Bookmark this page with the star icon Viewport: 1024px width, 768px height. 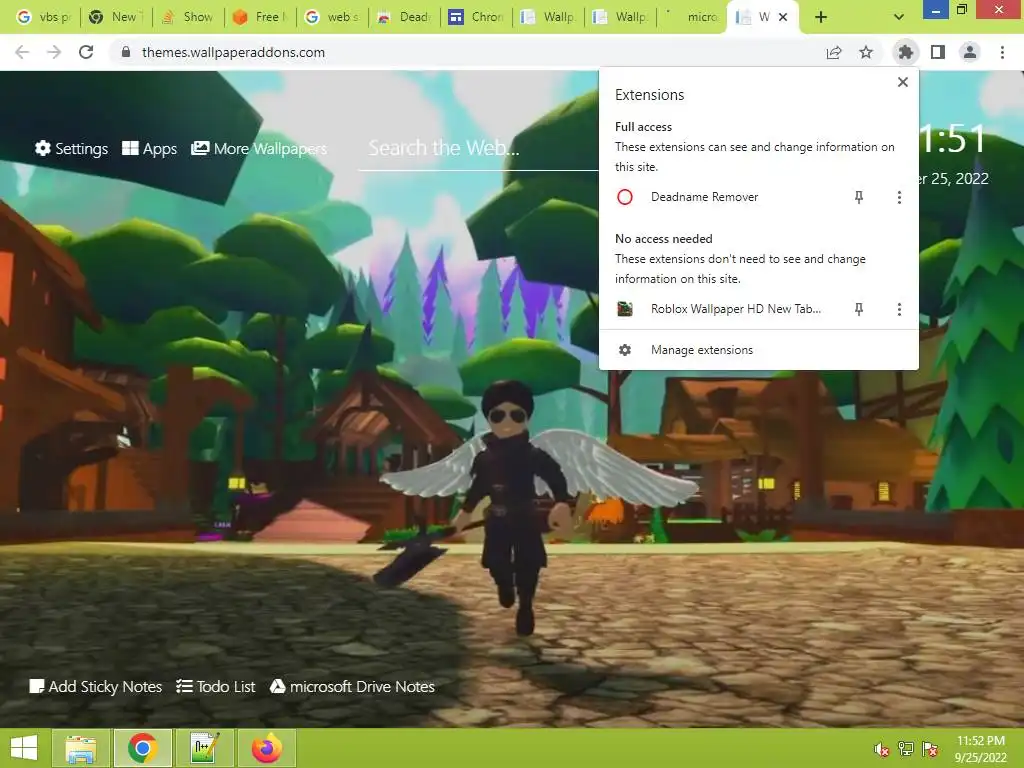pyautogui.click(x=866, y=52)
